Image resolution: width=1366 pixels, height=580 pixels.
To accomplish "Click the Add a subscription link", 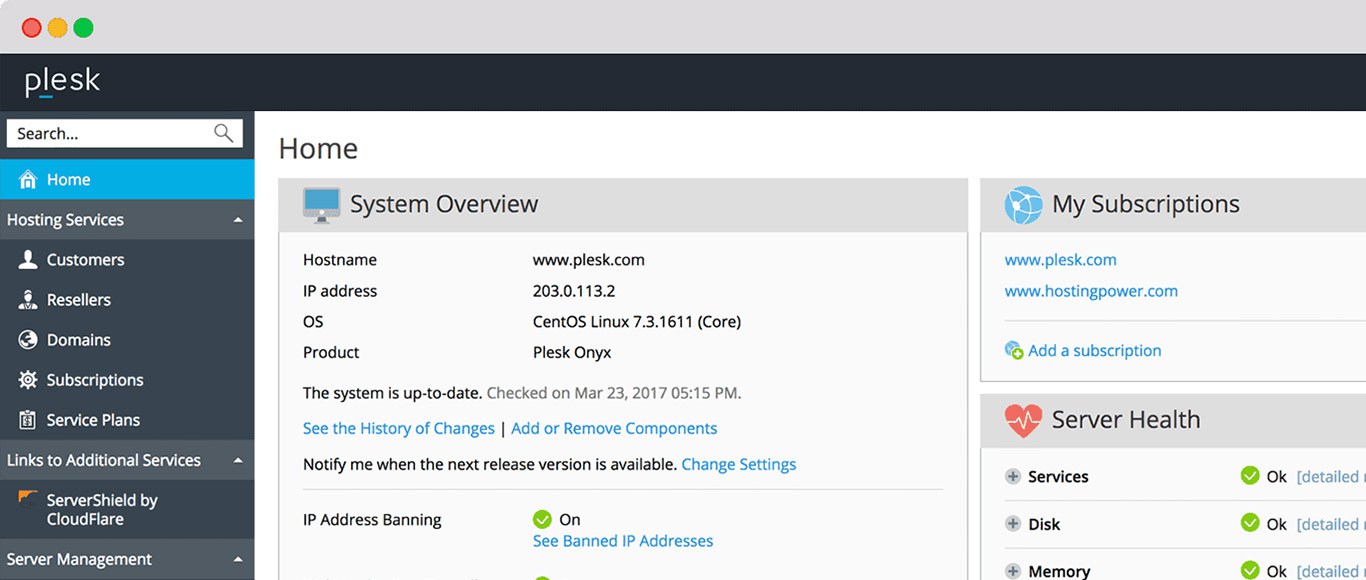I will tap(1095, 351).
